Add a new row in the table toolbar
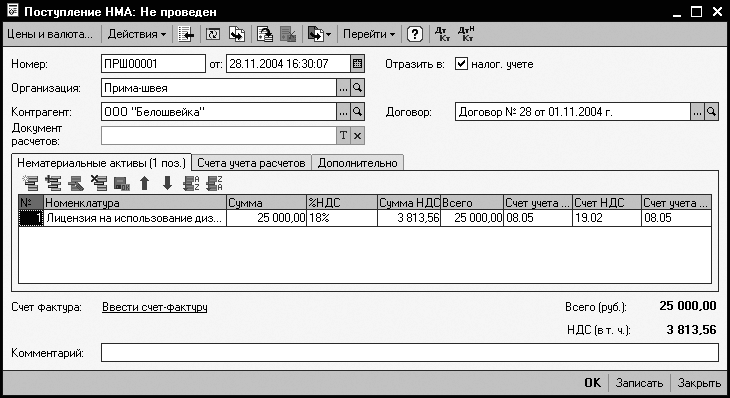Viewport: 730px width, 398px height. pyautogui.click(x=31, y=183)
